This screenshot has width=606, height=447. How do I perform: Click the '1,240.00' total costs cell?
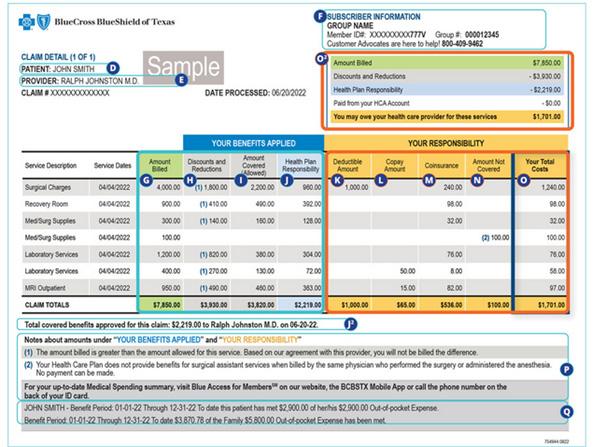point(553,187)
